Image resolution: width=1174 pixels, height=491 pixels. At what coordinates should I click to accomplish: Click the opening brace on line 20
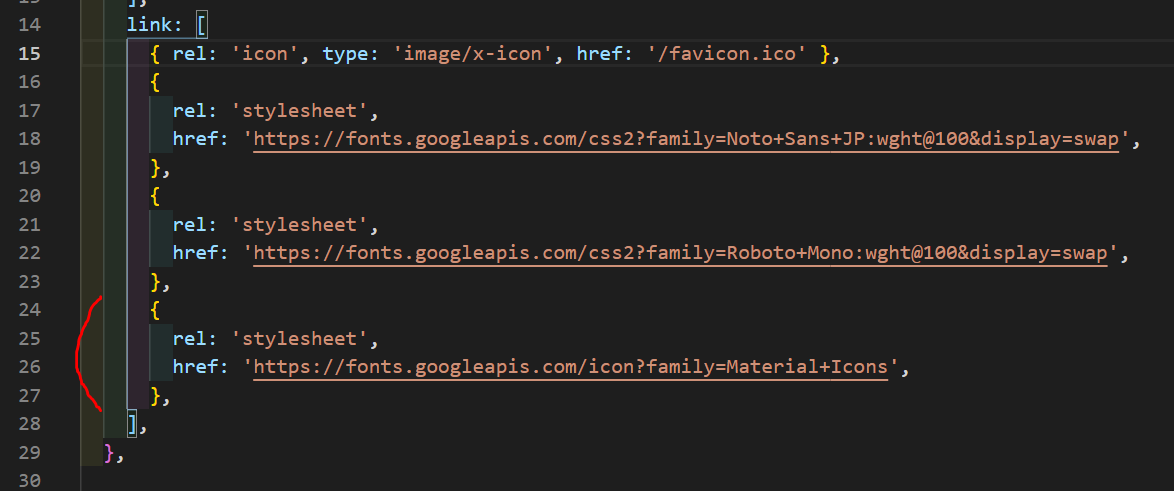155,196
